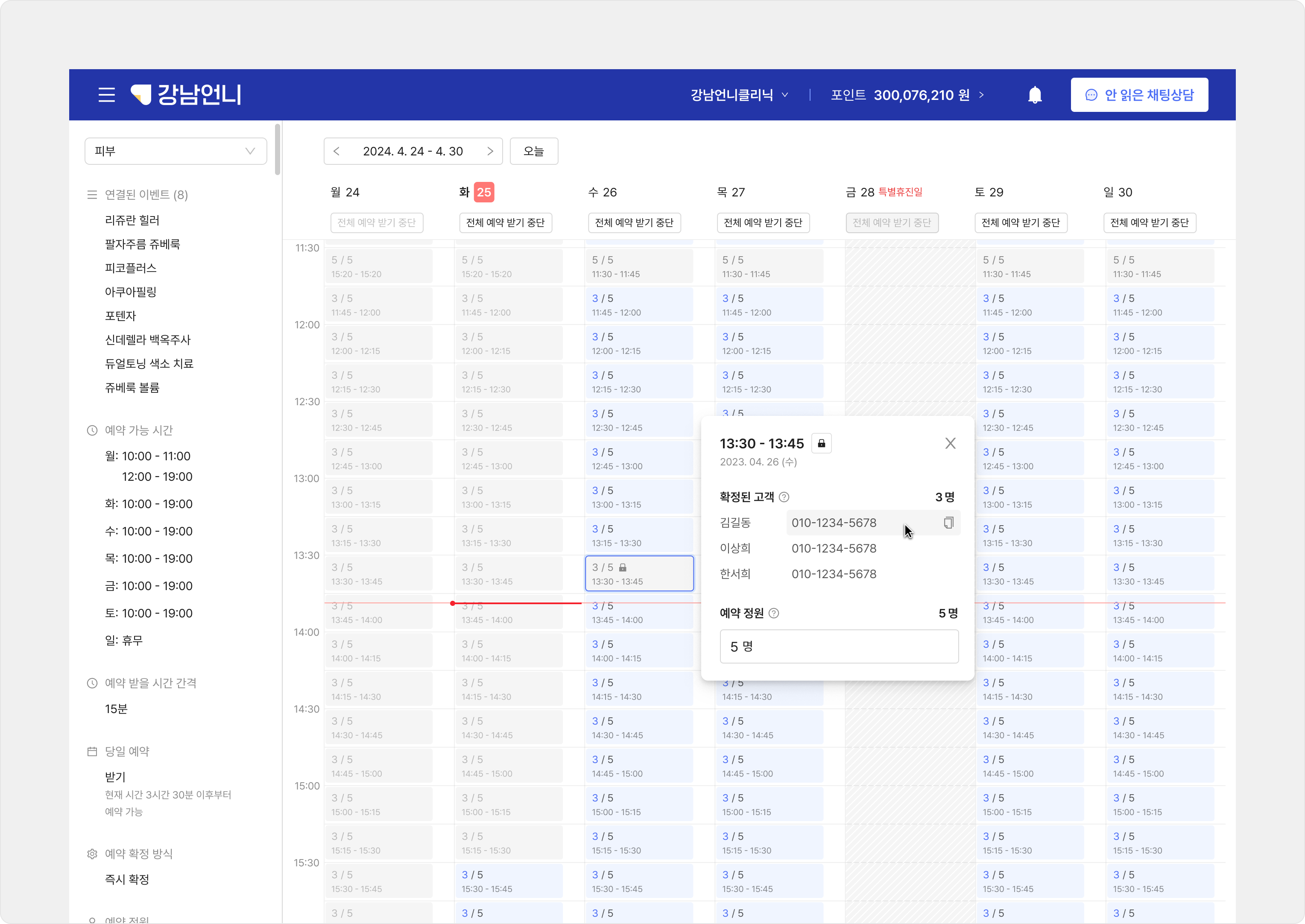This screenshot has height=924, width=1305.
Task: Open the hamburger menu icon
Action: [106, 94]
